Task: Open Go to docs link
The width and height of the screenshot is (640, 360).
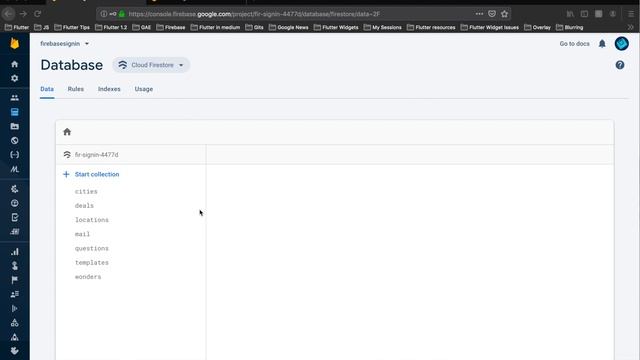Action: point(574,44)
